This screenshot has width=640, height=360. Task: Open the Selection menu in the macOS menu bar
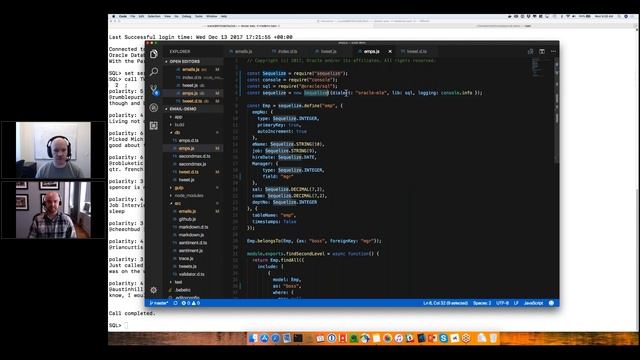coord(154,16)
